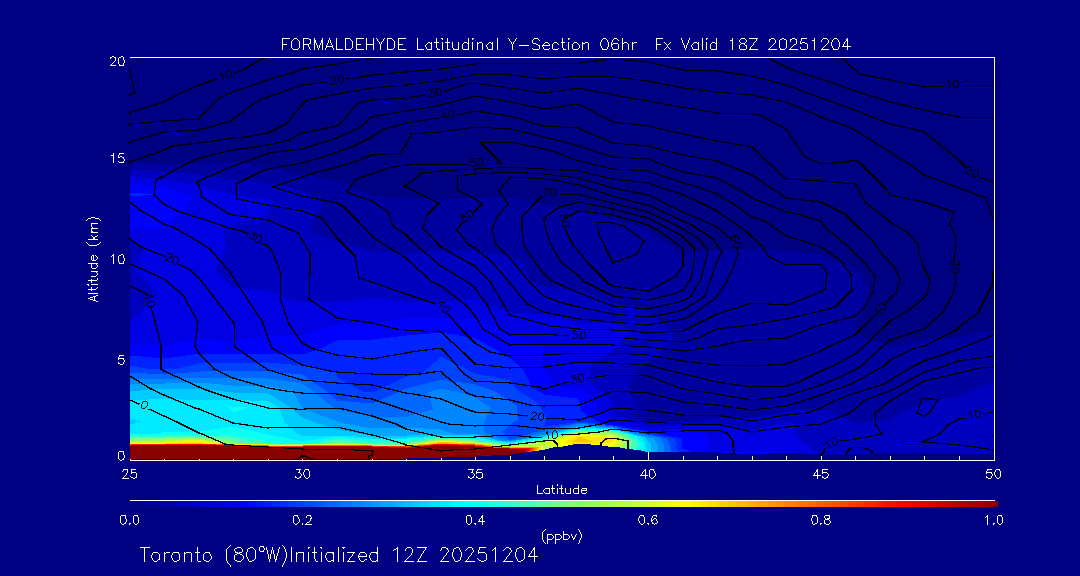Image resolution: width=1080 pixels, height=576 pixels.
Task: Click the latitude axis tick label 35
Action: (x=475, y=473)
